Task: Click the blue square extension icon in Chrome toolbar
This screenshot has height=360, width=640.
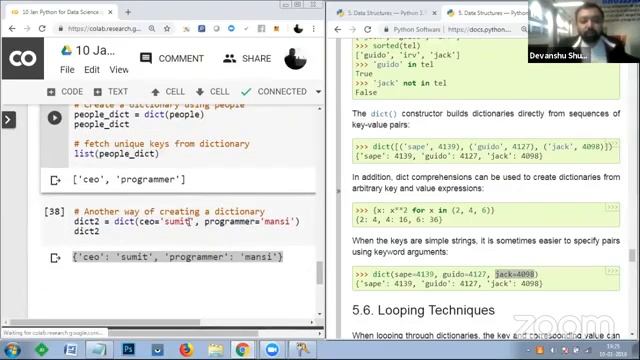Action: pos(202,29)
